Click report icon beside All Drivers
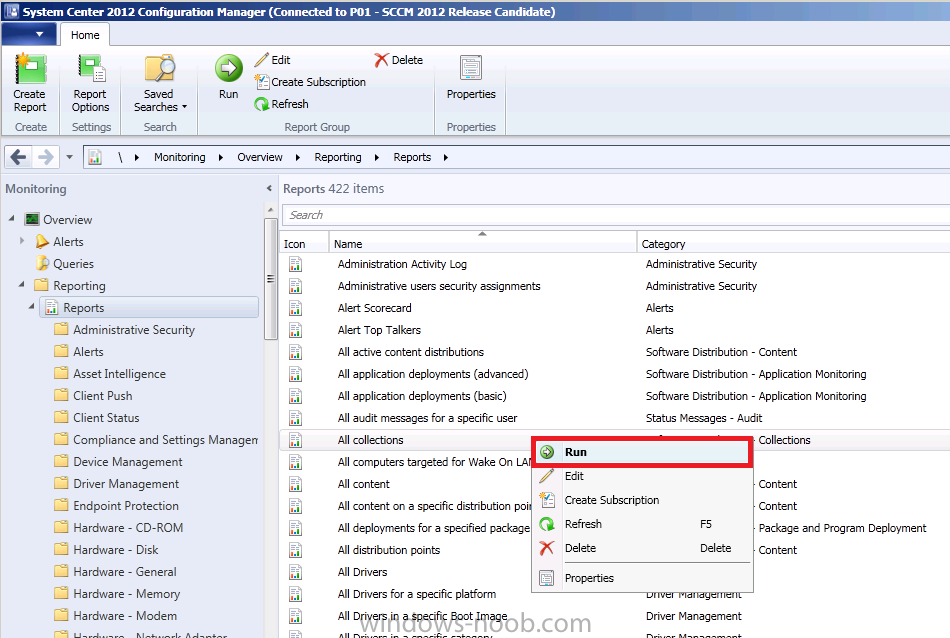Image resolution: width=950 pixels, height=638 pixels. (295, 571)
